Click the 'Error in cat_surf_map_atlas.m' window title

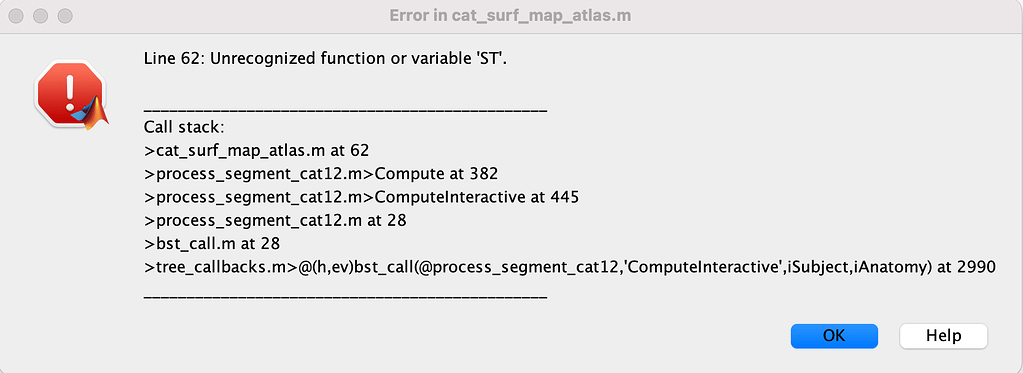(x=510, y=16)
